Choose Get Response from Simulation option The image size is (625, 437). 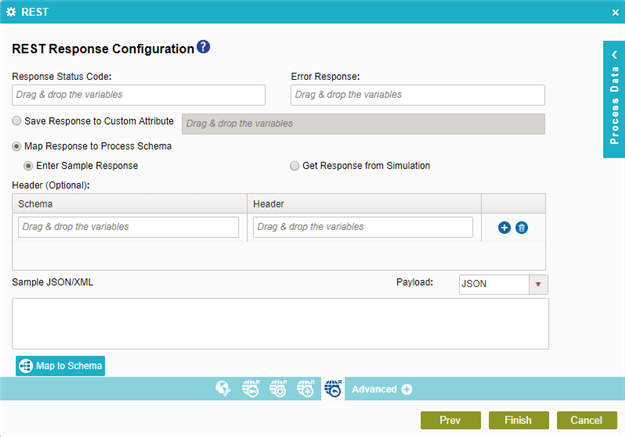(x=294, y=166)
